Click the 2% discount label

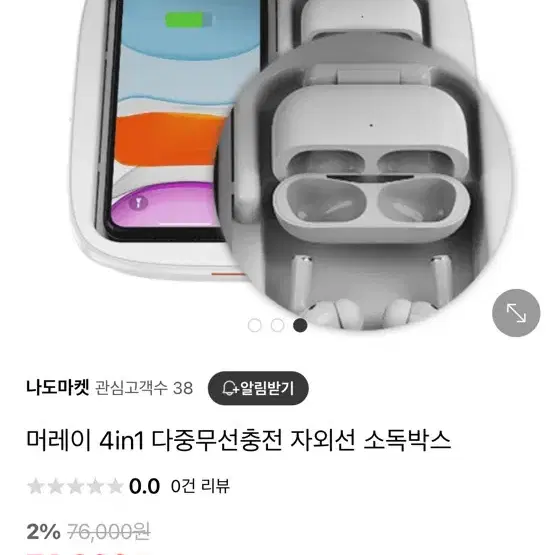tap(44, 532)
